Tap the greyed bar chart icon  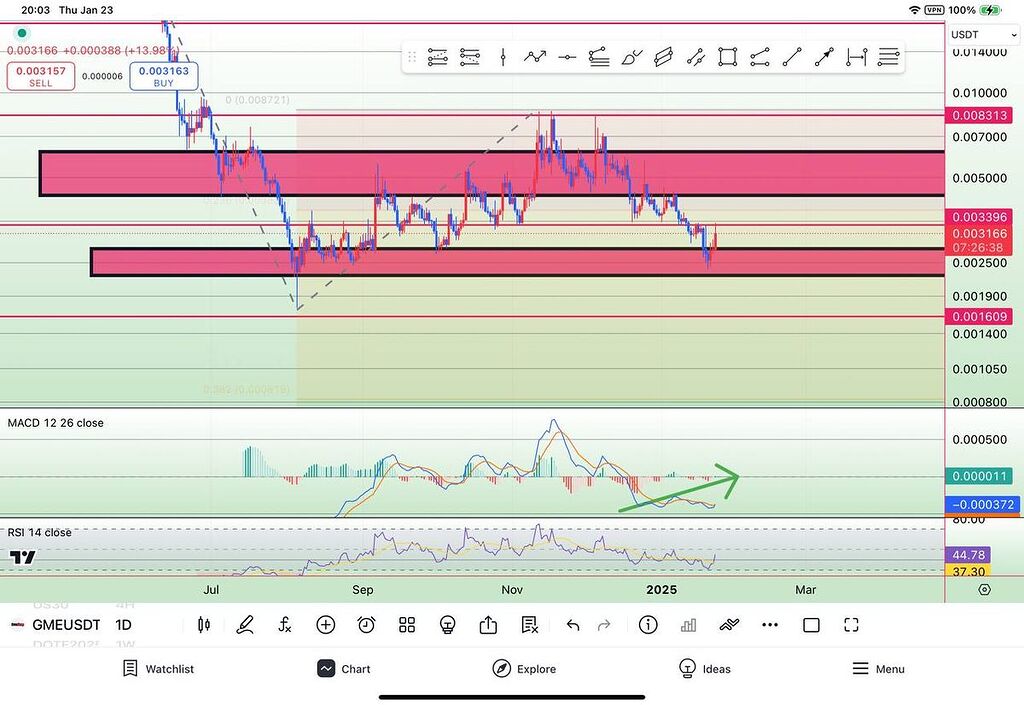coord(688,625)
